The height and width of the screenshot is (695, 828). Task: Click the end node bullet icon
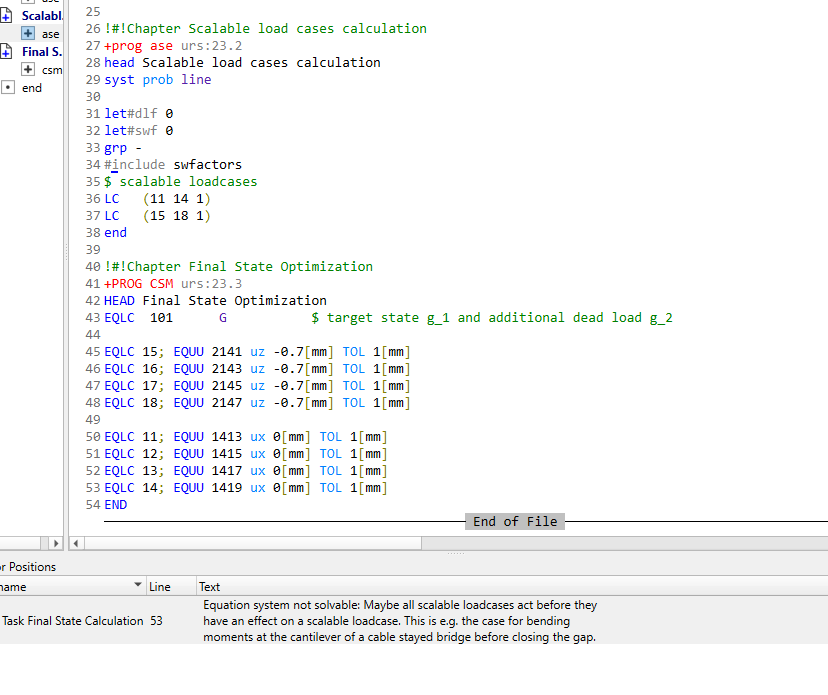pyautogui.click(x=7, y=88)
